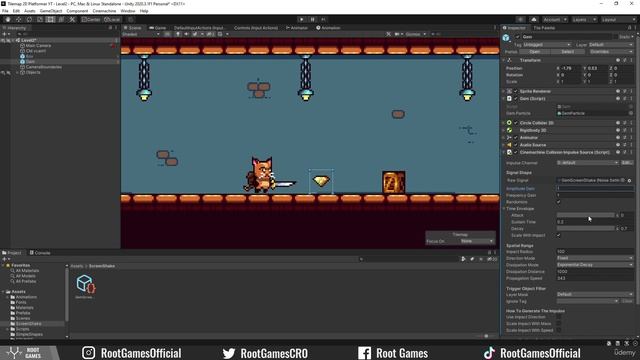Disable the Gem (Script) component checkbox
The width and height of the screenshot is (640, 360).
click(x=516, y=98)
